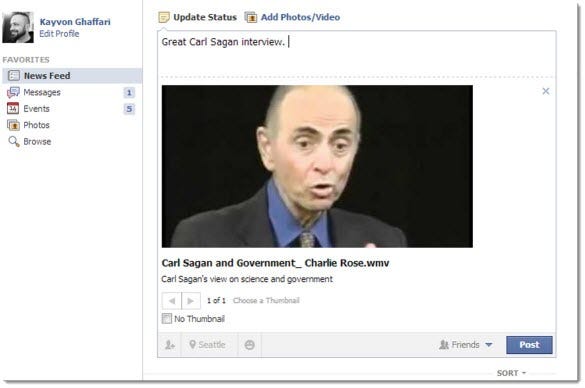Click the Photos icon in sidebar
The width and height of the screenshot is (585, 388).
coord(13,125)
